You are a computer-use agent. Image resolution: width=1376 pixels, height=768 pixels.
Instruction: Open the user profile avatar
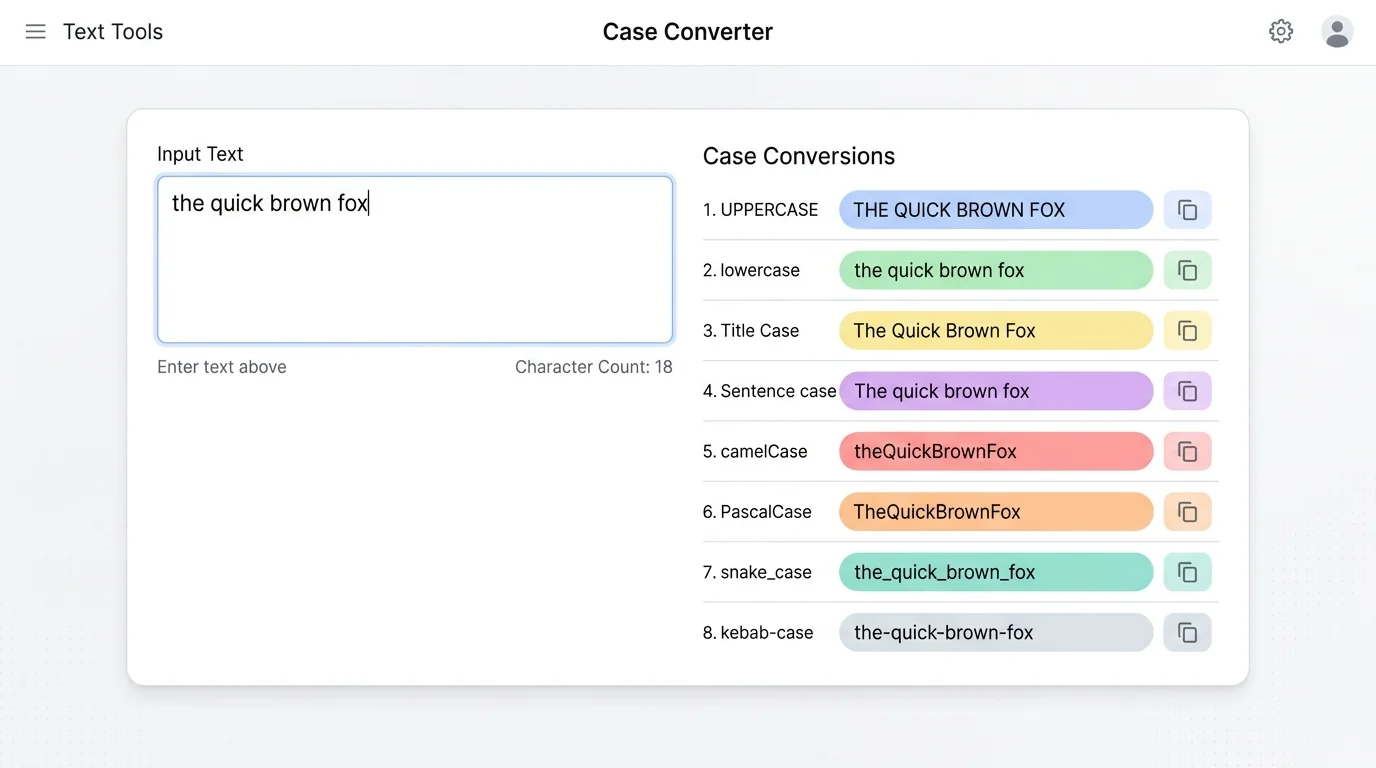point(1337,31)
